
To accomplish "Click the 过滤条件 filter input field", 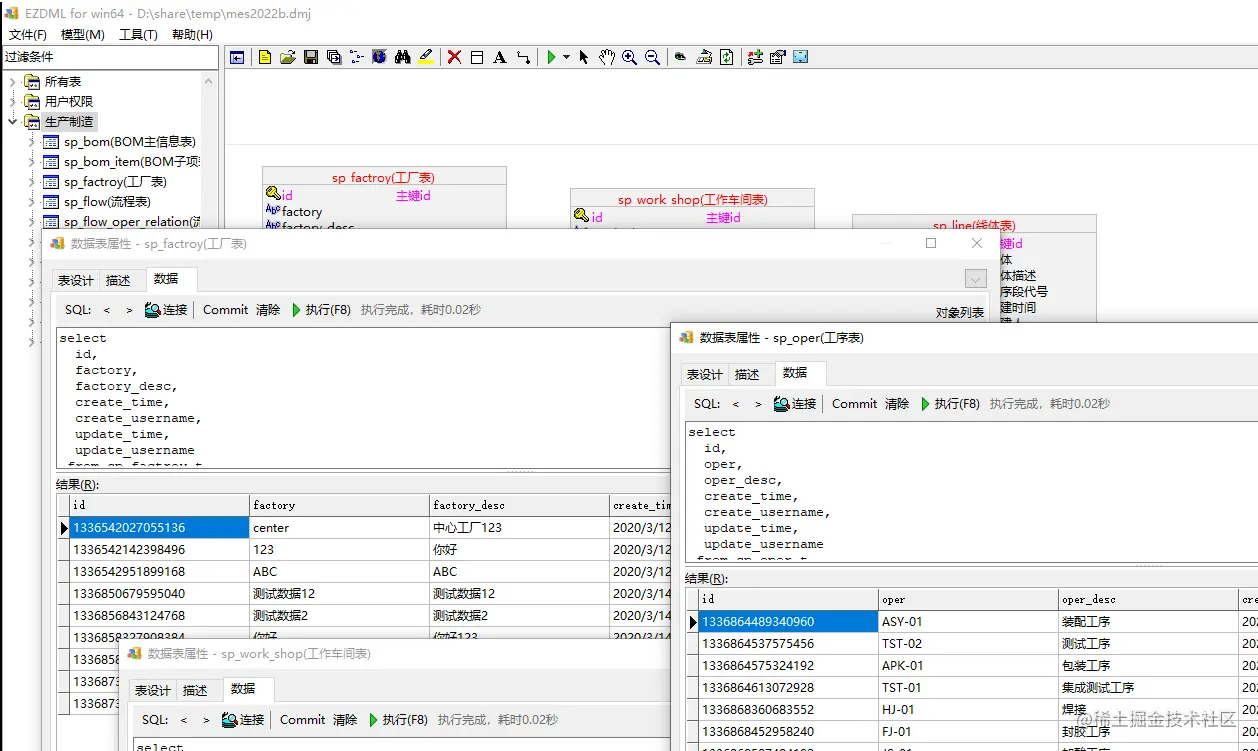I will click(109, 58).
